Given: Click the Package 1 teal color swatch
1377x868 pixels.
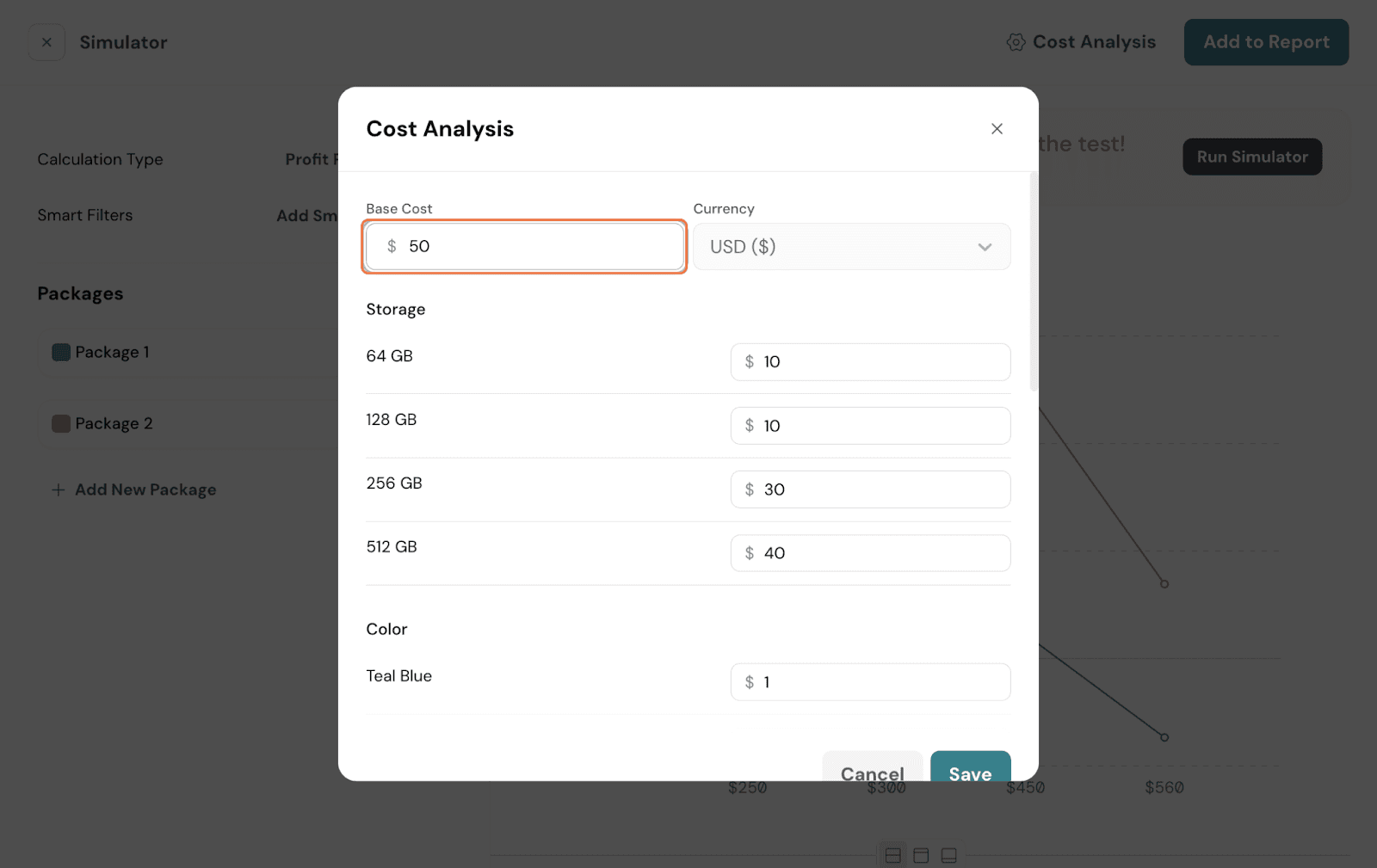Looking at the screenshot, I should pyautogui.click(x=61, y=352).
